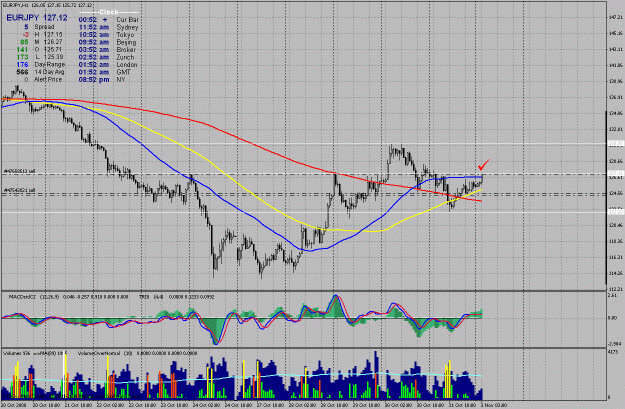The height and width of the screenshot is (409, 625).
Task: Select the 14 Day Avg label
Action: (x=49, y=72)
